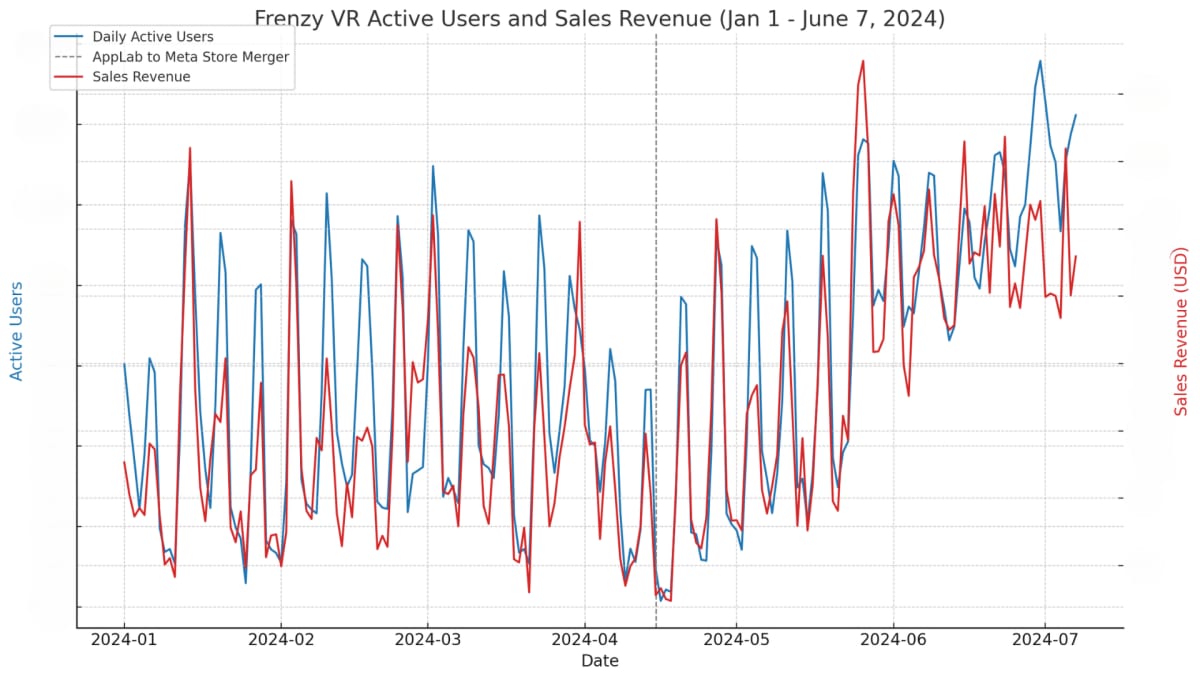The image size is (1200, 675).
Task: Click the blue line sample in legend
Action: (x=70, y=37)
